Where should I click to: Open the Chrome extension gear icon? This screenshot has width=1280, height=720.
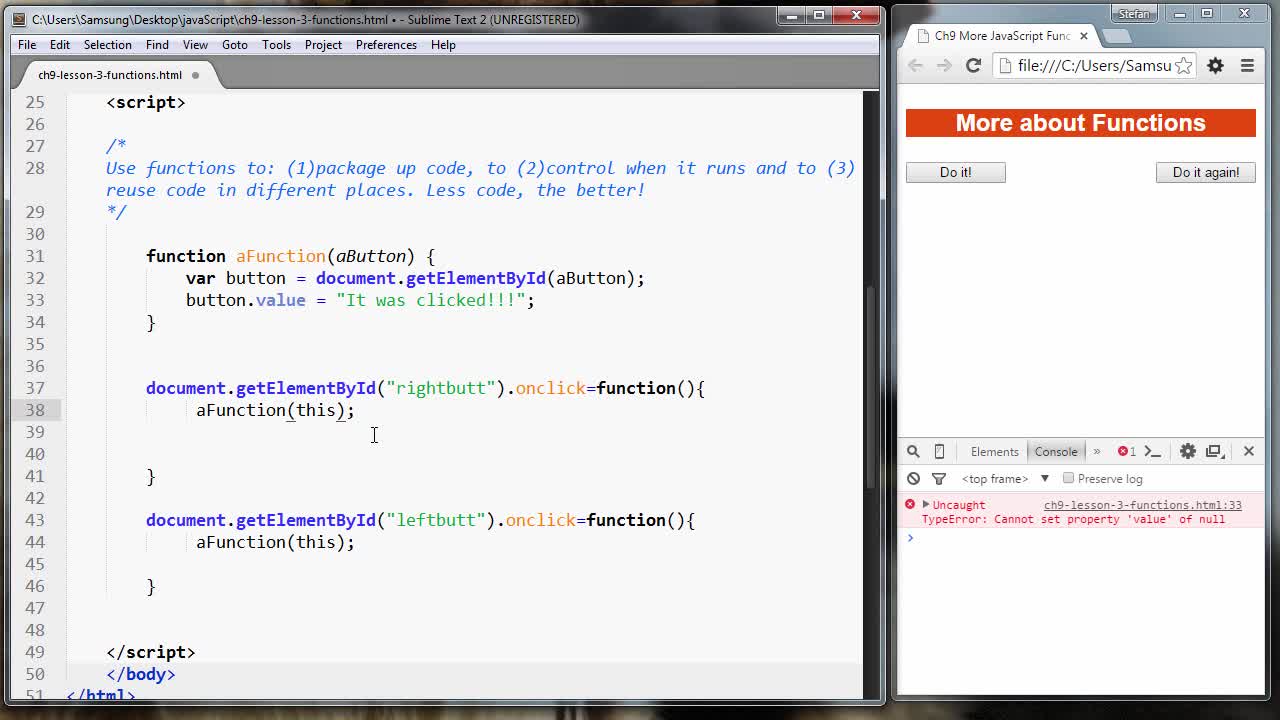(x=1215, y=65)
